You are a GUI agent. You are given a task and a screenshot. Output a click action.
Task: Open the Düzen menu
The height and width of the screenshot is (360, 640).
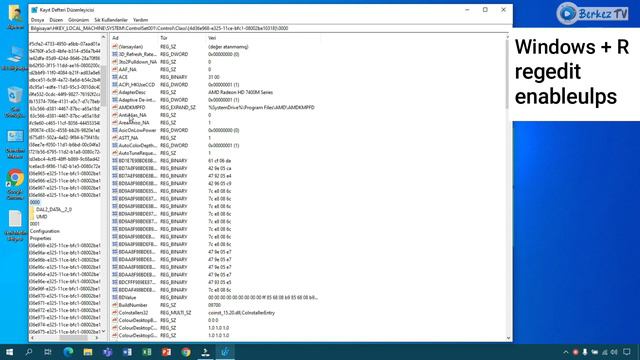coord(56,20)
